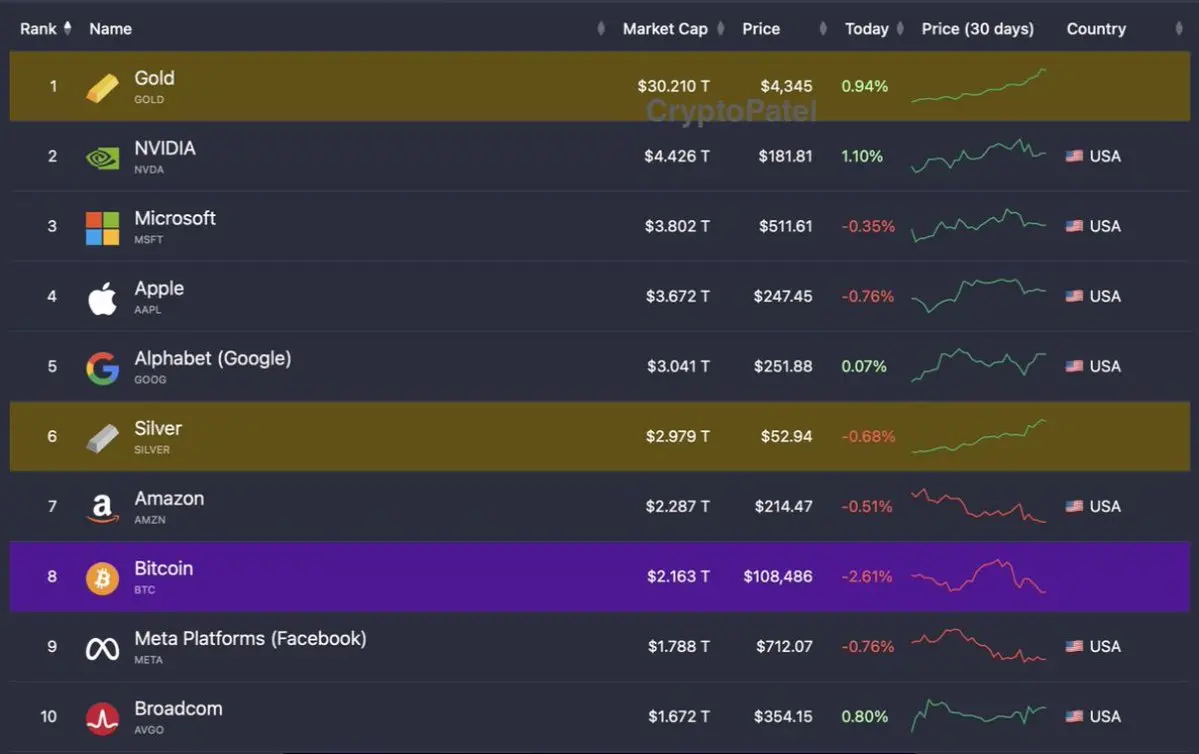Open Meta's 30-day price chart

978,645
